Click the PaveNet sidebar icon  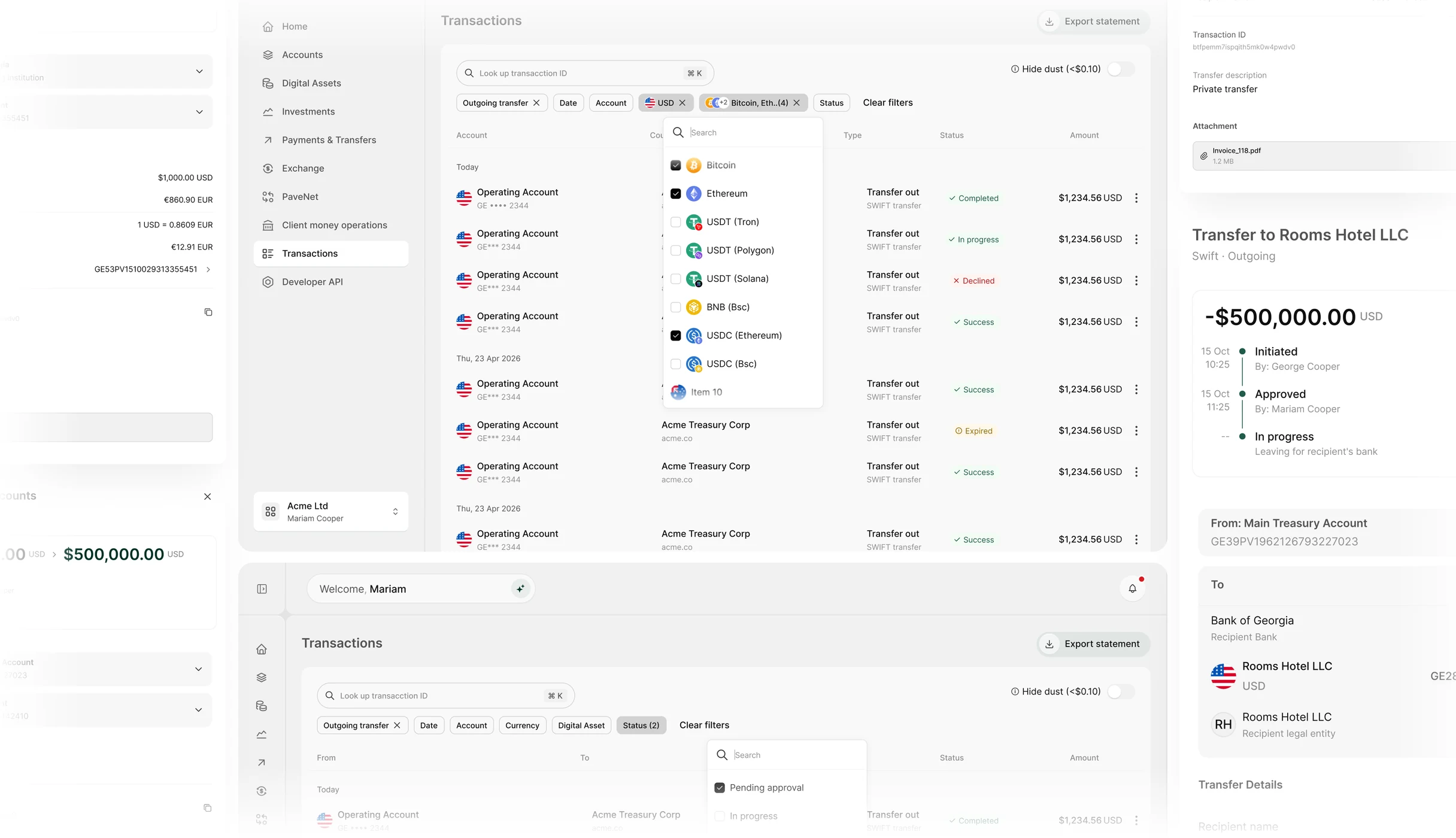pyautogui.click(x=268, y=197)
